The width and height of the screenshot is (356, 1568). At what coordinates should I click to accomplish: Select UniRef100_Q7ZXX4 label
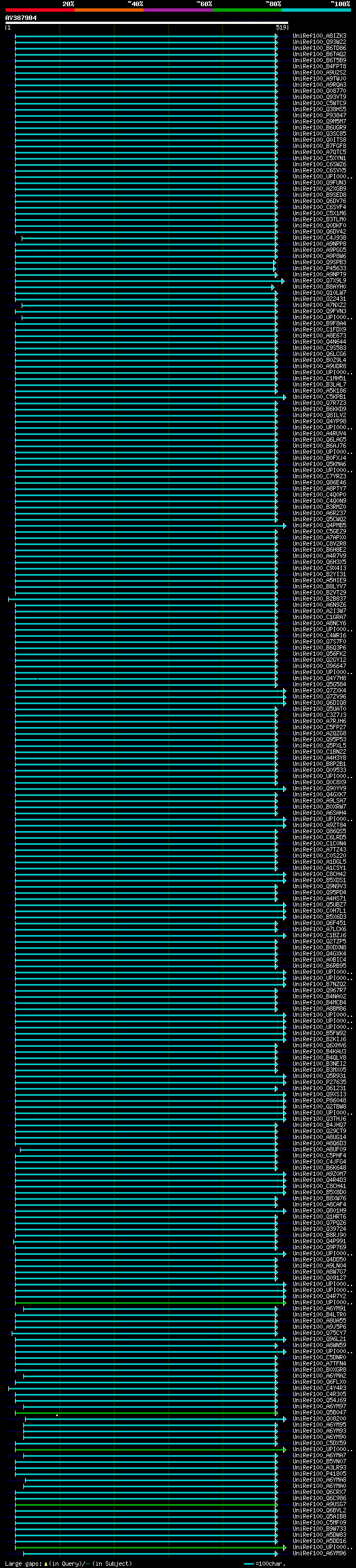[x=319, y=690]
